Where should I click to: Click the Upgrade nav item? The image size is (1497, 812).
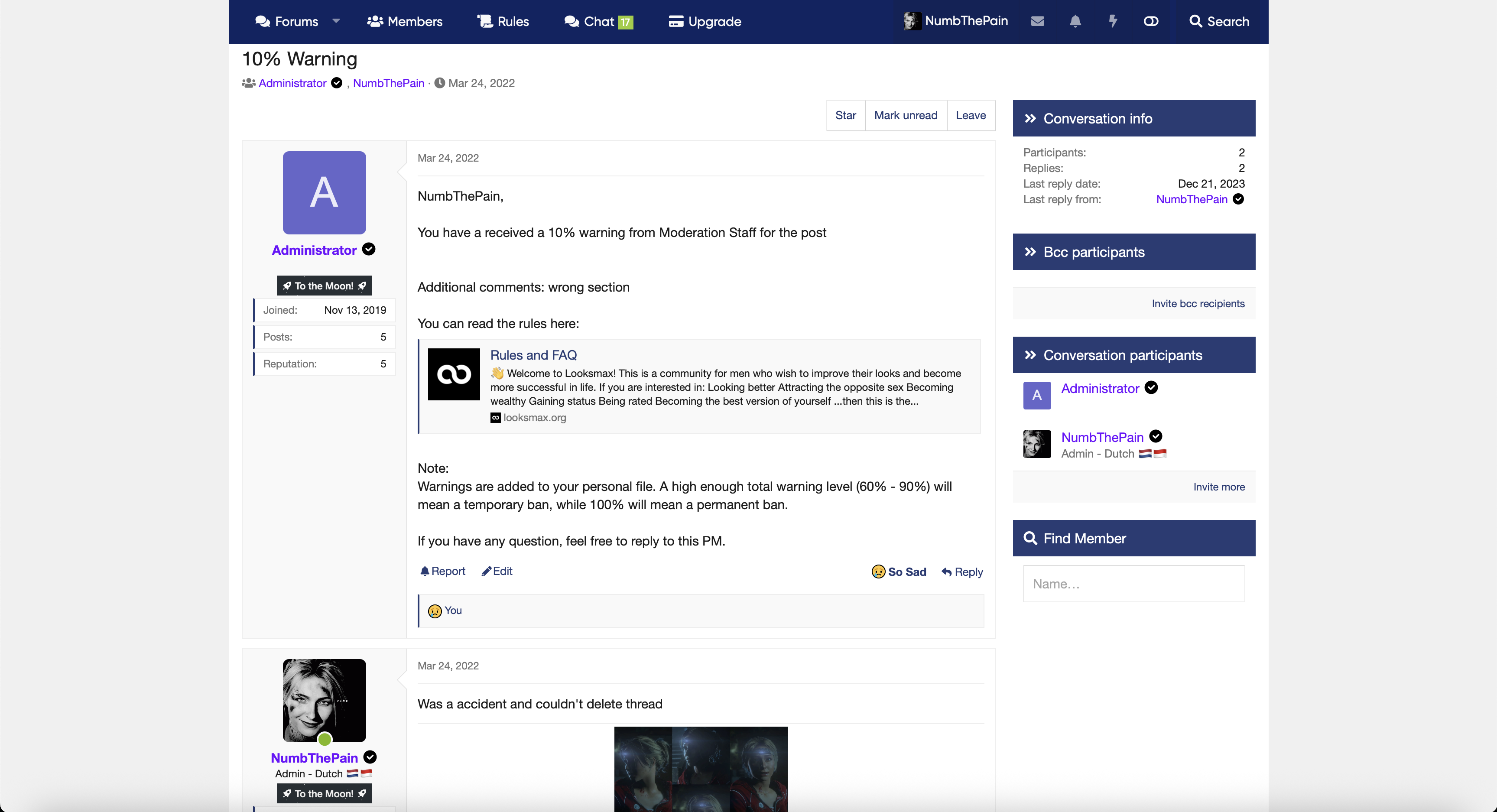[705, 22]
